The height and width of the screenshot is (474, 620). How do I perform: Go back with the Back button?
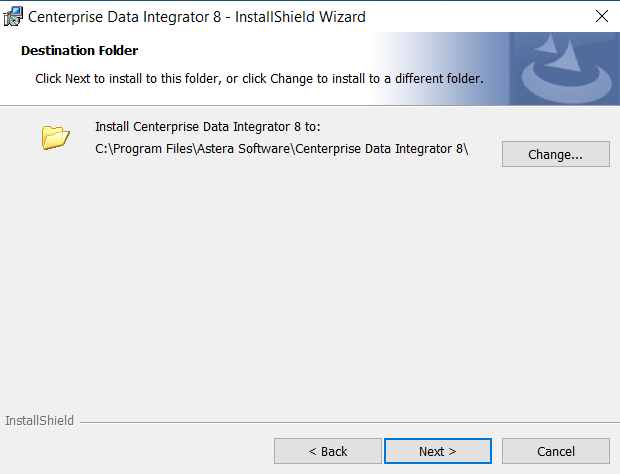point(327,451)
